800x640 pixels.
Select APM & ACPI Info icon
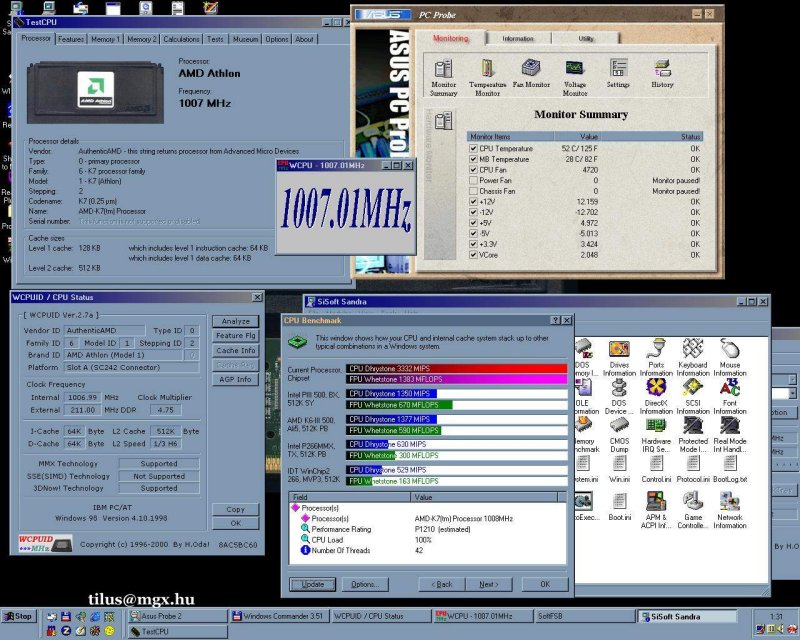click(656, 510)
